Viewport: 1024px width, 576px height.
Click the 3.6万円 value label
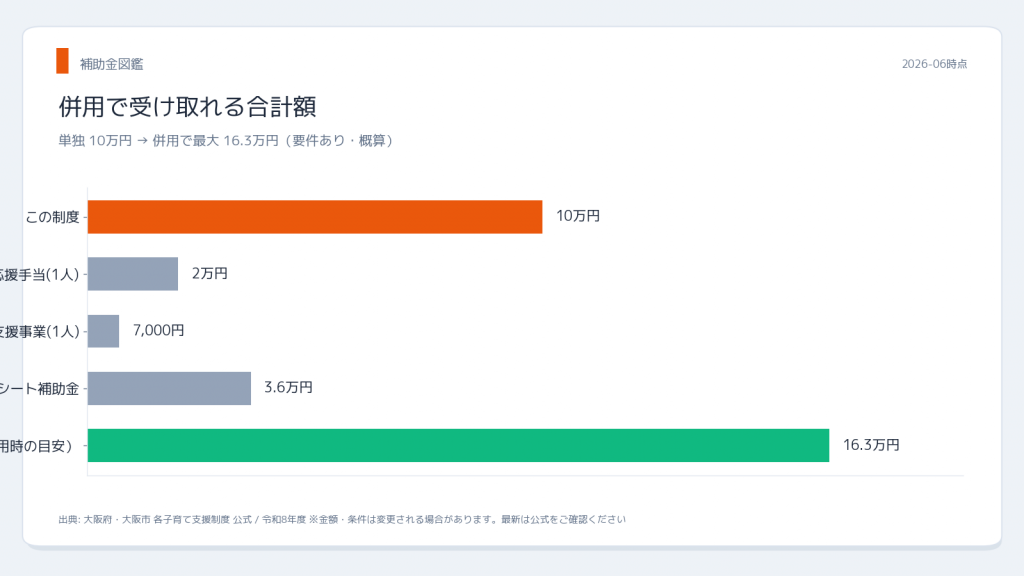point(289,387)
